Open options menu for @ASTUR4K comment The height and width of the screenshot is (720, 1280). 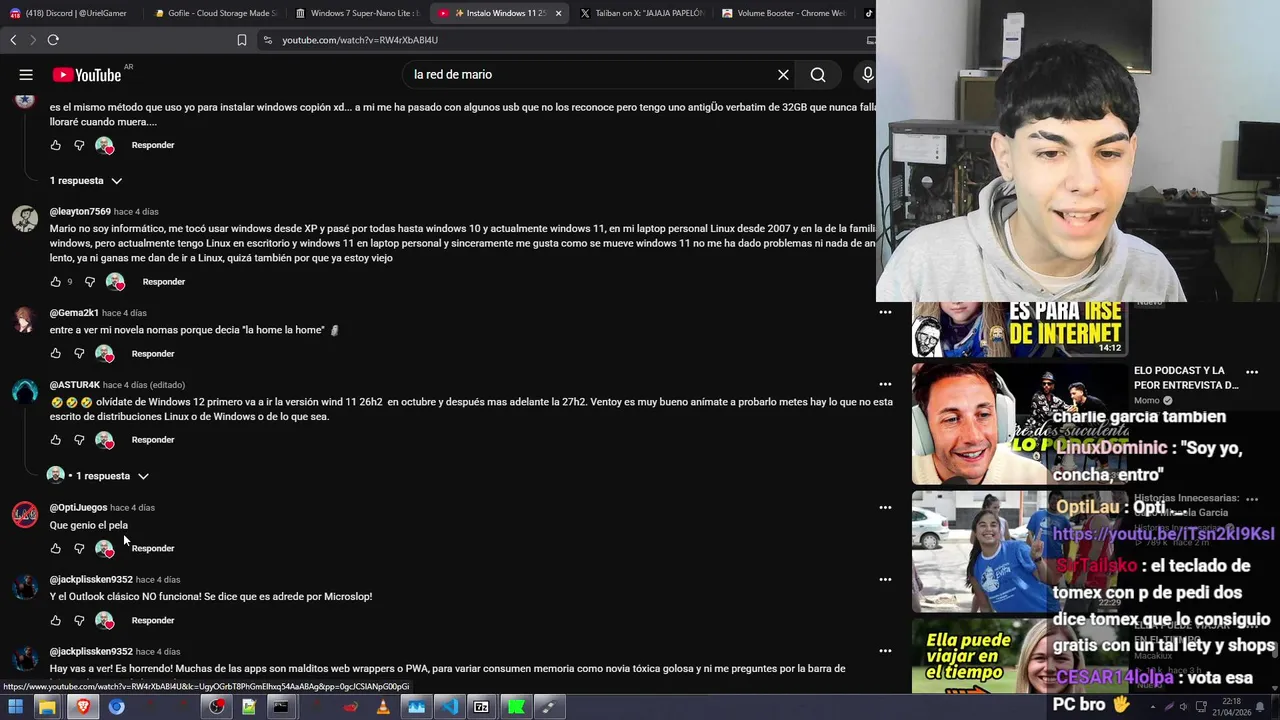(885, 384)
